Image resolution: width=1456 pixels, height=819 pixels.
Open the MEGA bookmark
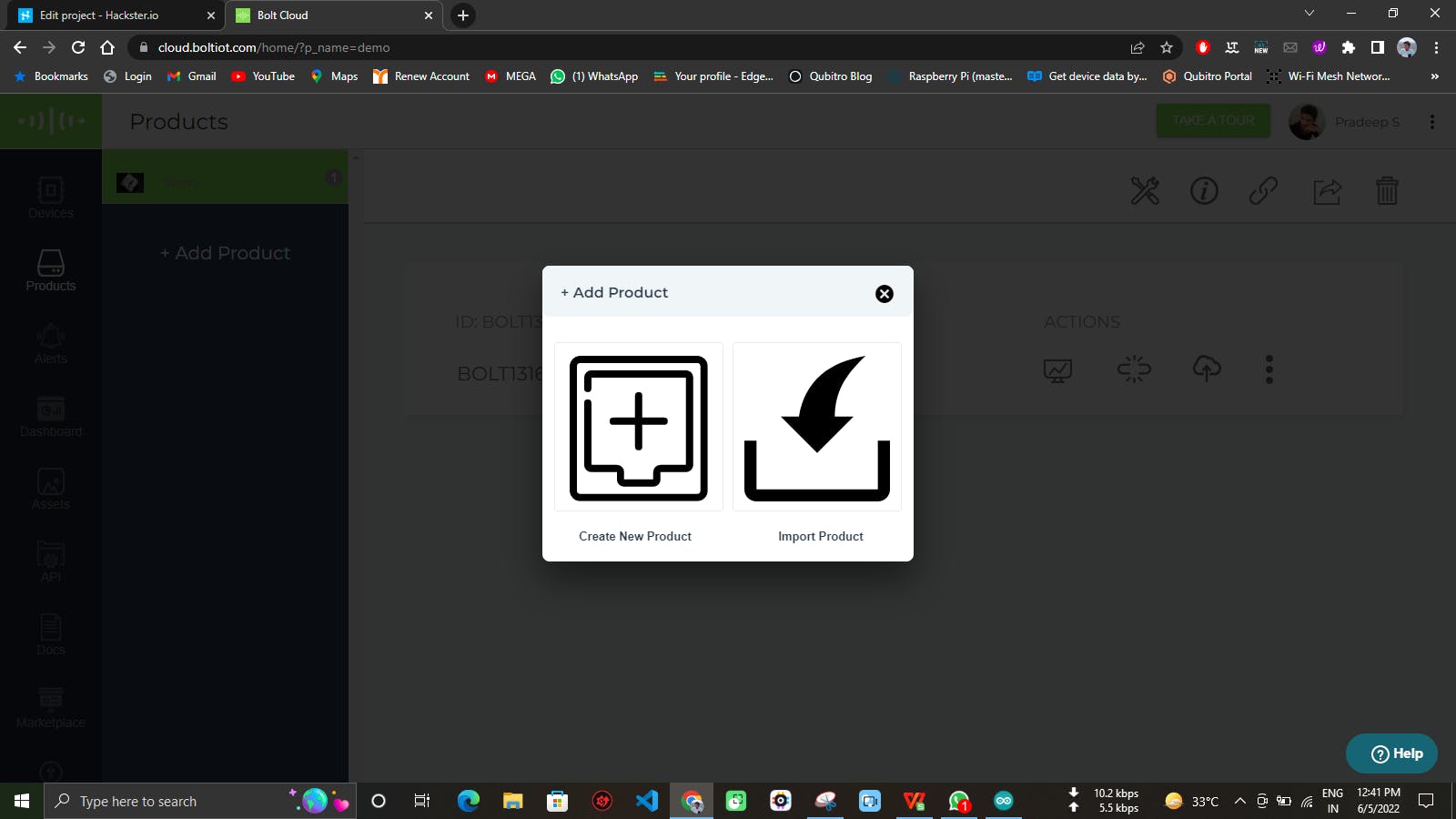coord(511,76)
